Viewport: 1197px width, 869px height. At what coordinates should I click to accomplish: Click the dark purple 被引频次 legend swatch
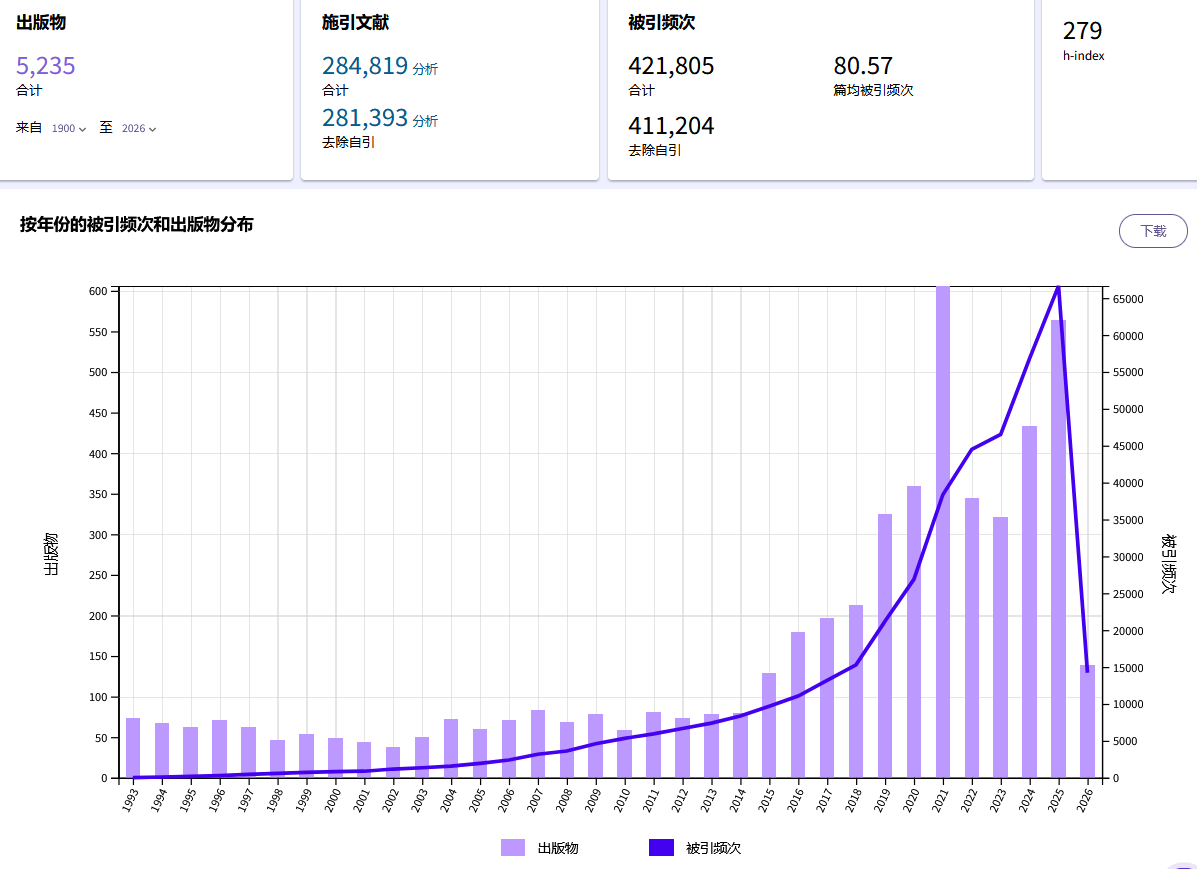(x=661, y=848)
